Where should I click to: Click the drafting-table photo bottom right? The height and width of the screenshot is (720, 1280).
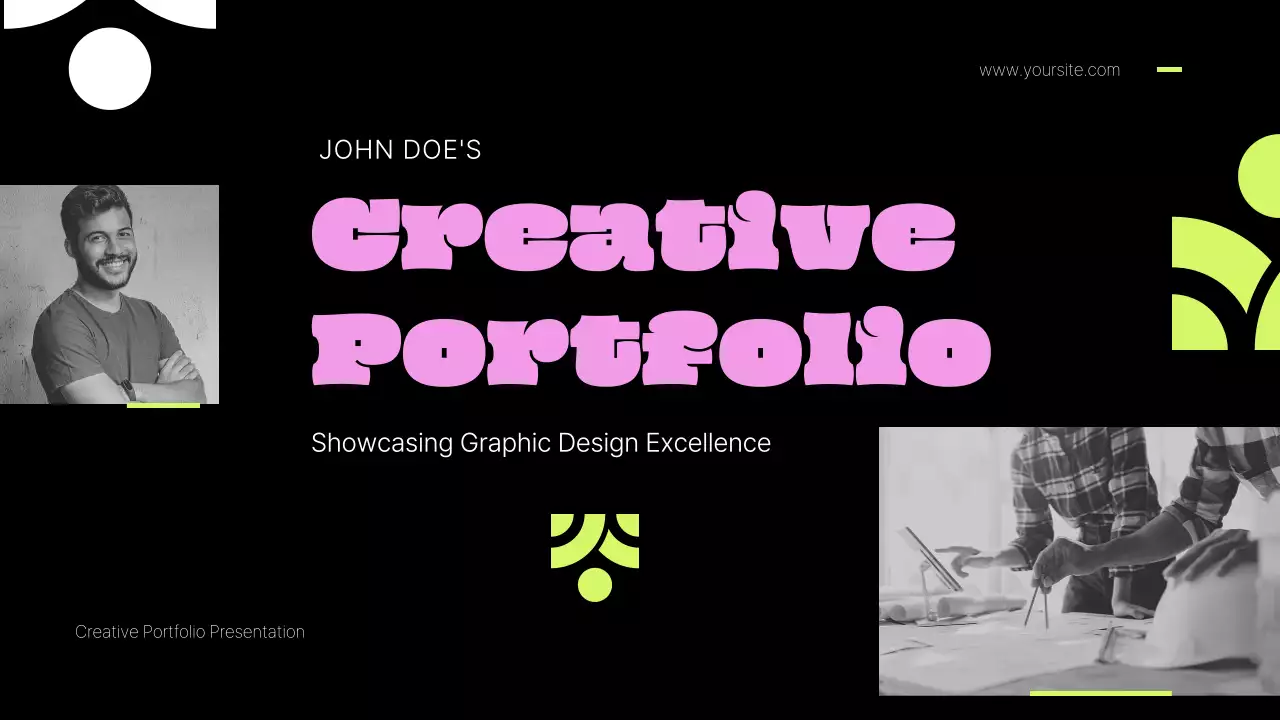[x=1078, y=560]
